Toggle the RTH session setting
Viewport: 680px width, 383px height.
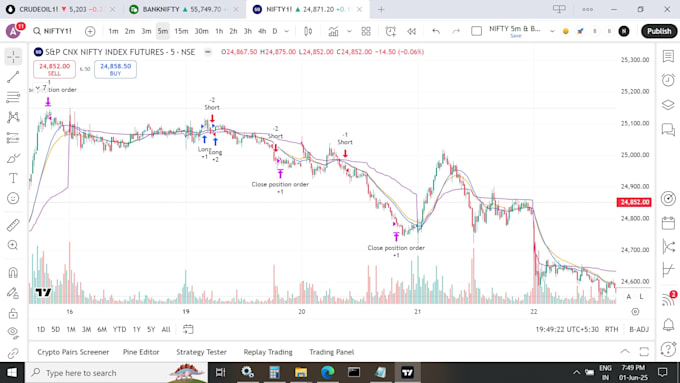[611, 329]
